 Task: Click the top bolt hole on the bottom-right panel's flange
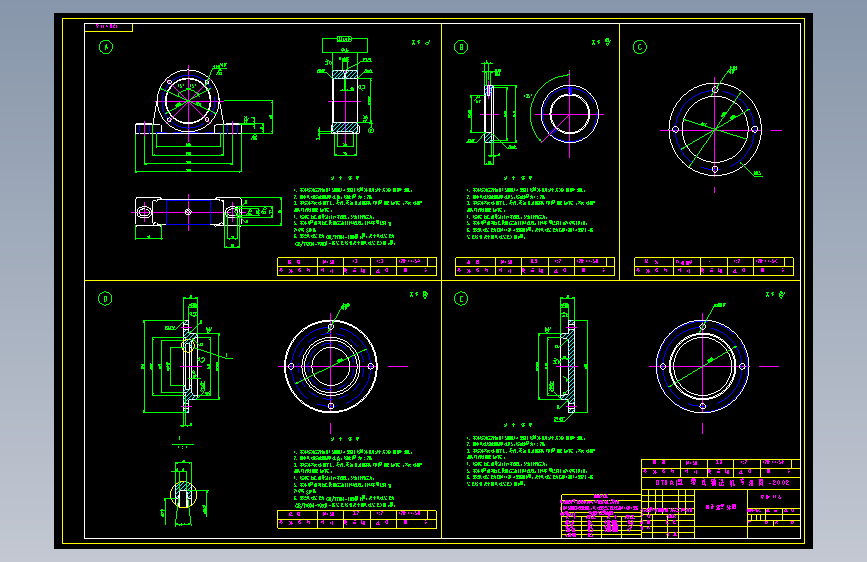pyautogui.click(x=703, y=326)
